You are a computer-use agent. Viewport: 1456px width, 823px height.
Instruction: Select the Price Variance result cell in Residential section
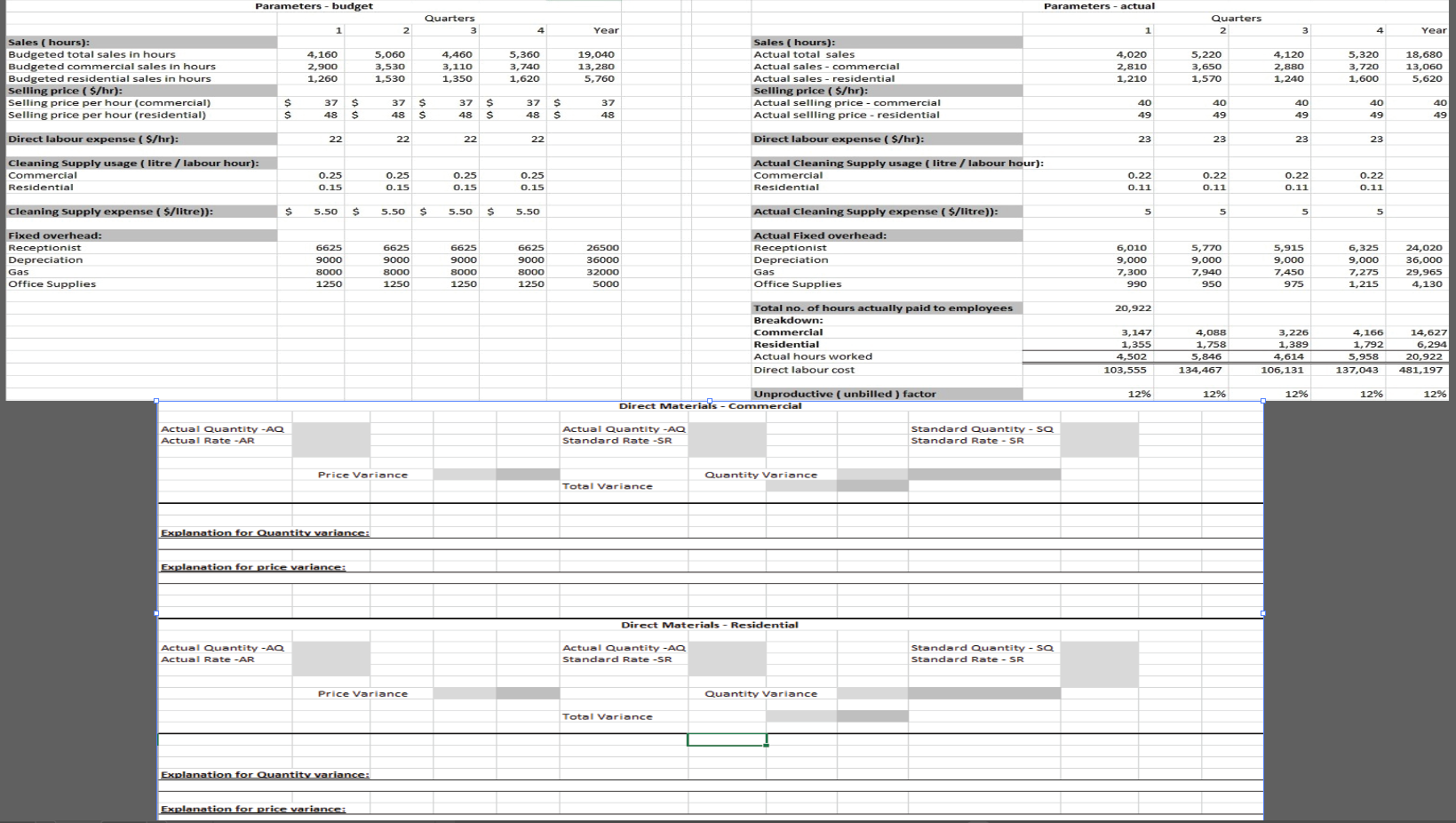pos(466,693)
